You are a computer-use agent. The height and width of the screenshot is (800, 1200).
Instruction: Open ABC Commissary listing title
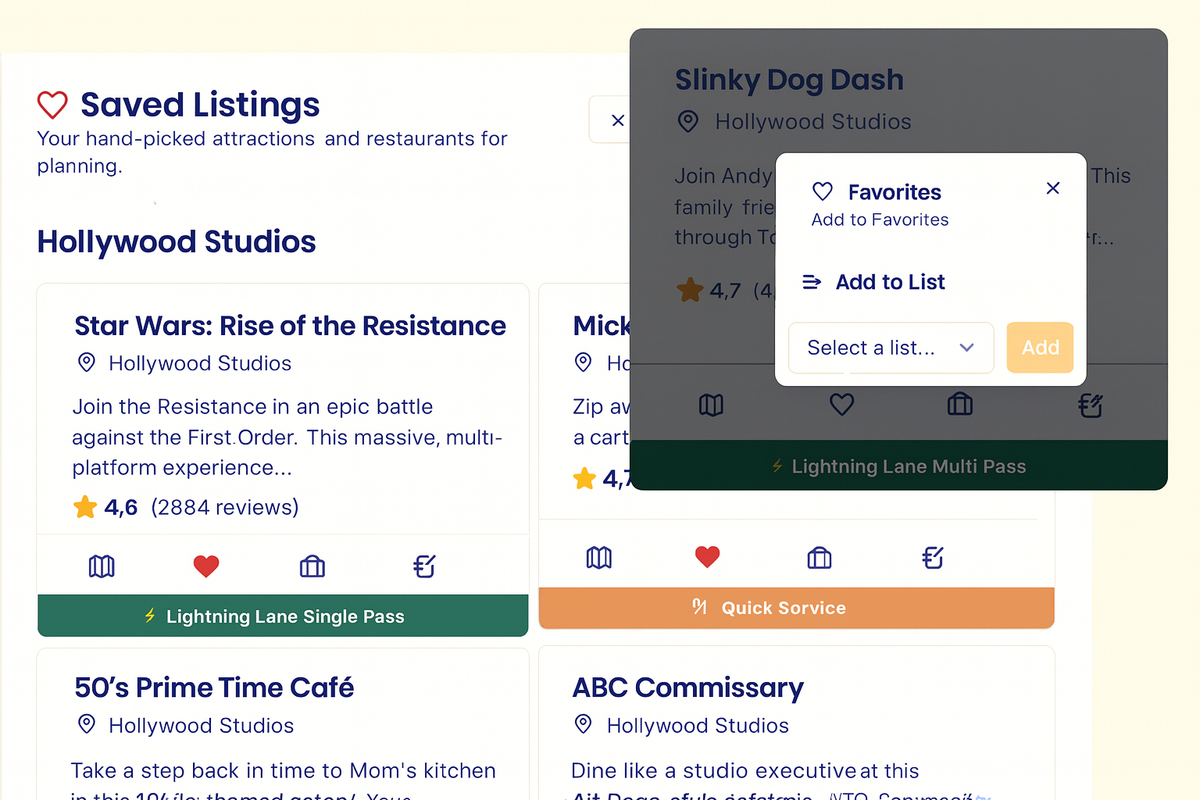[688, 688]
